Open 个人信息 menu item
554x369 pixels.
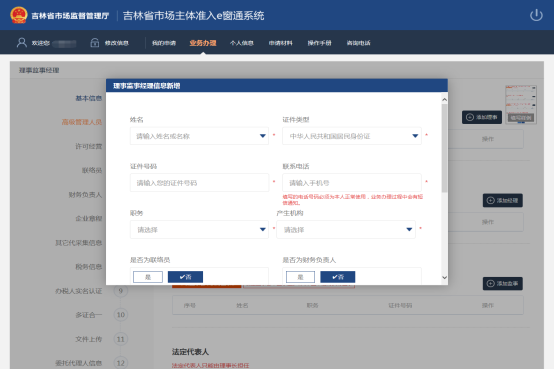coord(242,43)
